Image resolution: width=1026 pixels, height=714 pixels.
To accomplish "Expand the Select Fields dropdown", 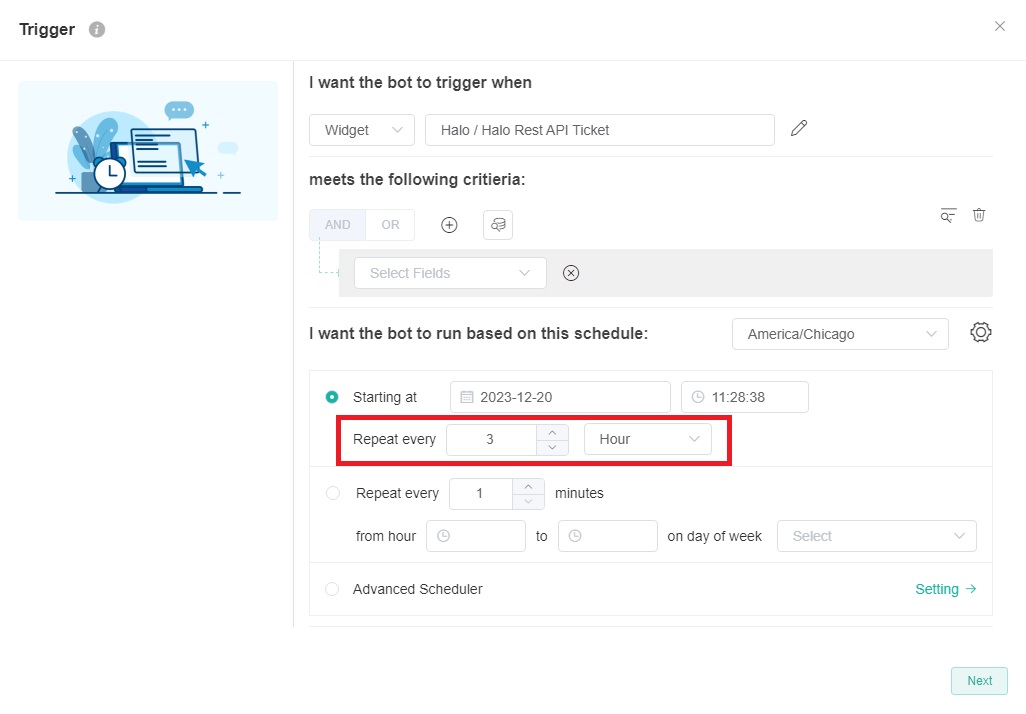I will tap(450, 273).
